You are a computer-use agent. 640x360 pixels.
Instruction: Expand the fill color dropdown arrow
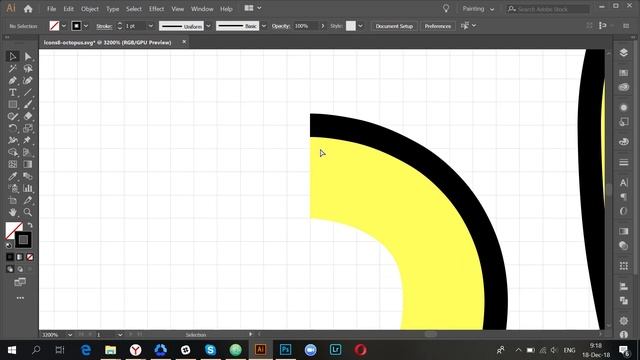[64, 26]
